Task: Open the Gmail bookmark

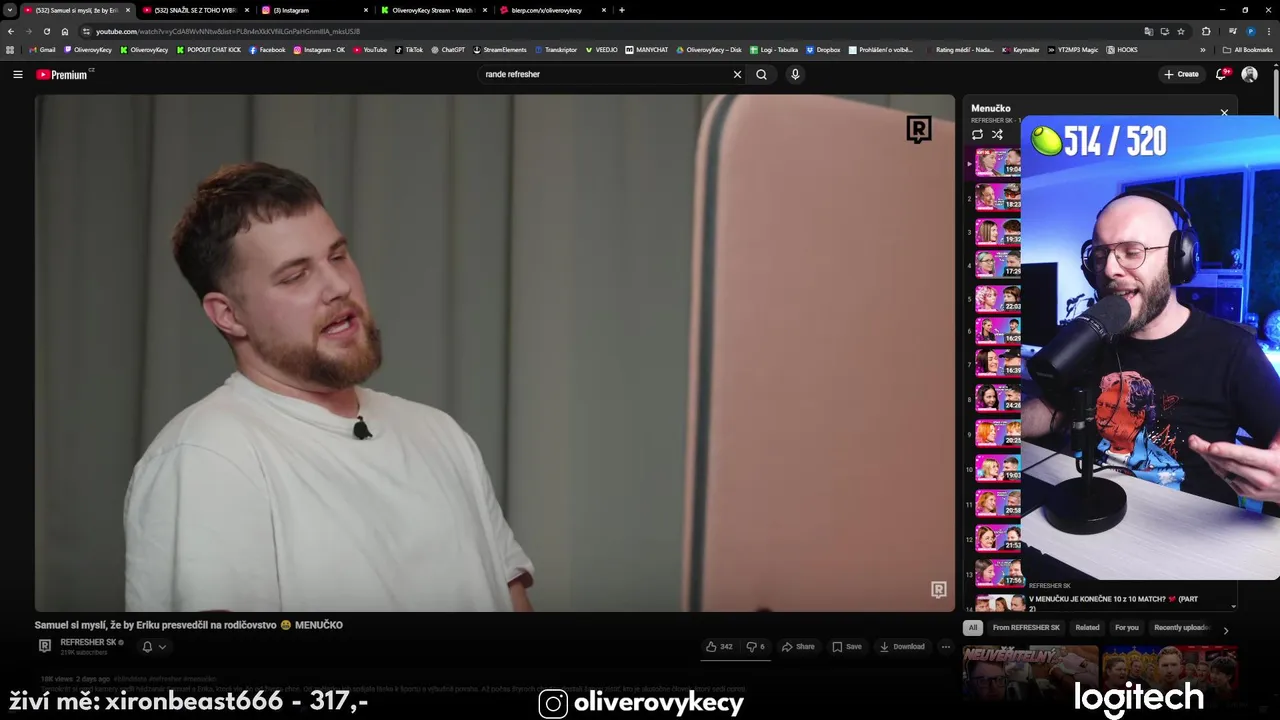Action: click(42, 49)
